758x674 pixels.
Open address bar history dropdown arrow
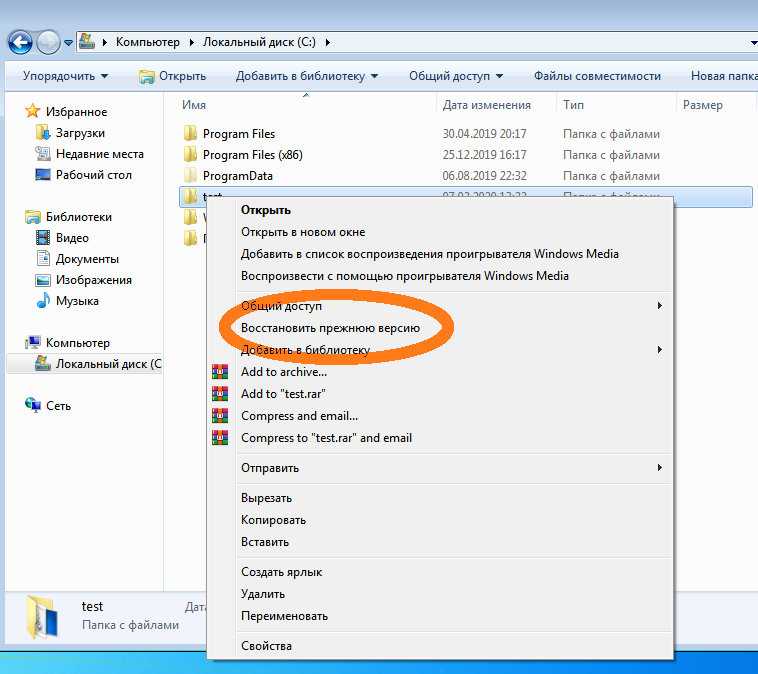tap(753, 43)
